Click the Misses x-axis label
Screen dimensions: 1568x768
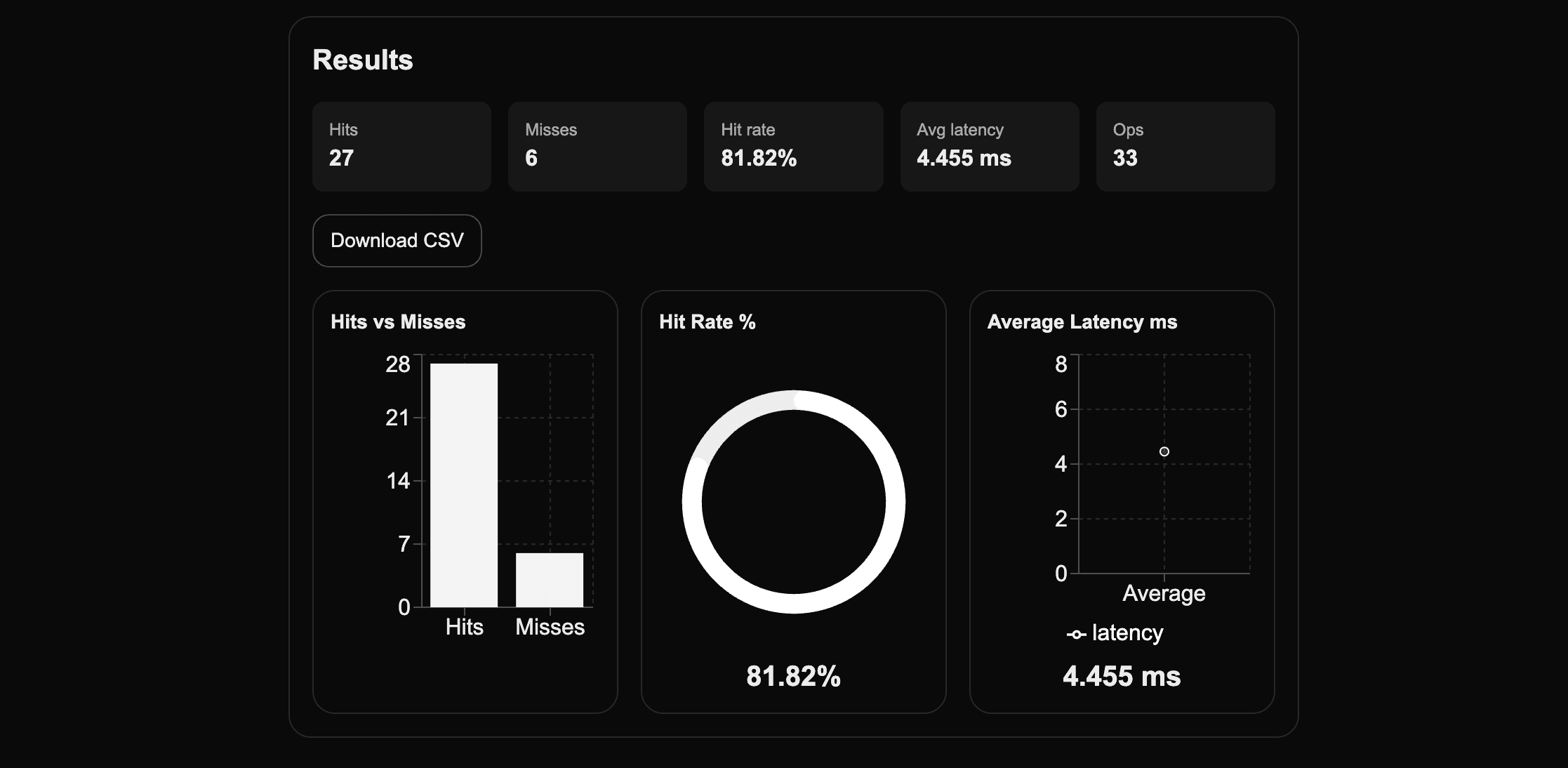pyautogui.click(x=550, y=627)
